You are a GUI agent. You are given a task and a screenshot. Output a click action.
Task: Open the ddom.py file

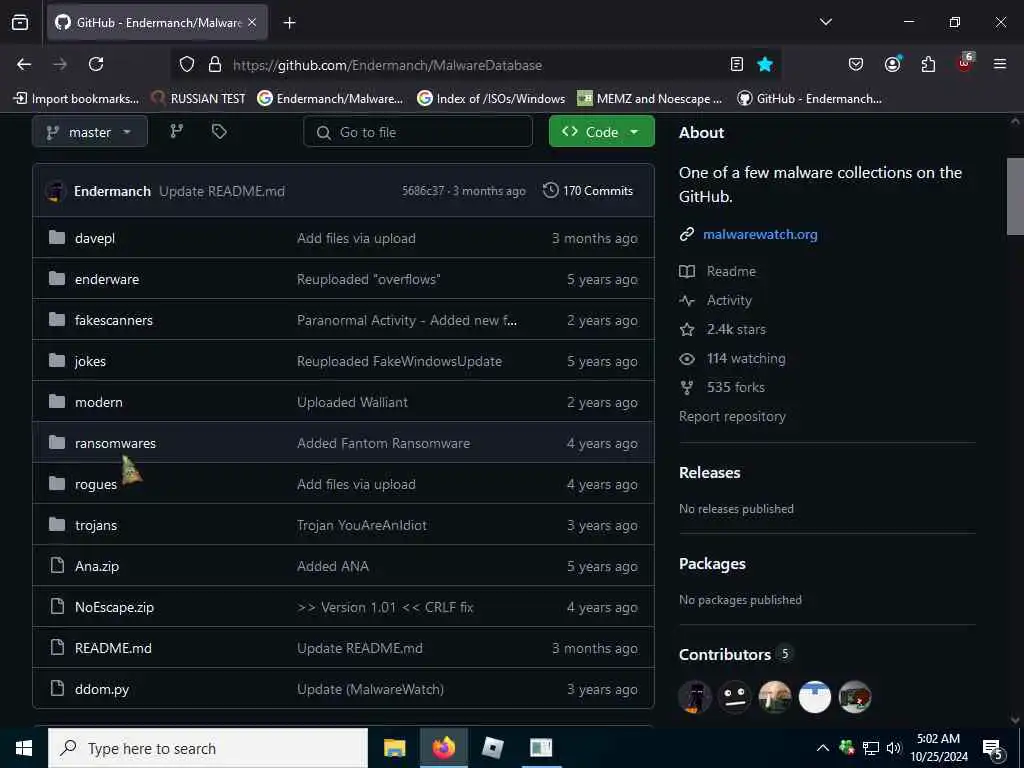(x=102, y=690)
